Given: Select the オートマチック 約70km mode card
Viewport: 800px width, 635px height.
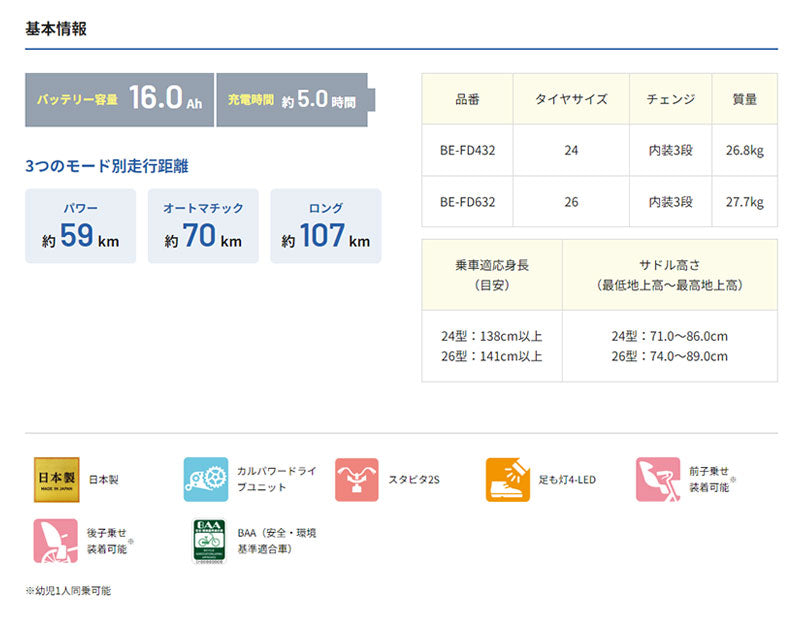Looking at the screenshot, I should coord(203,226).
